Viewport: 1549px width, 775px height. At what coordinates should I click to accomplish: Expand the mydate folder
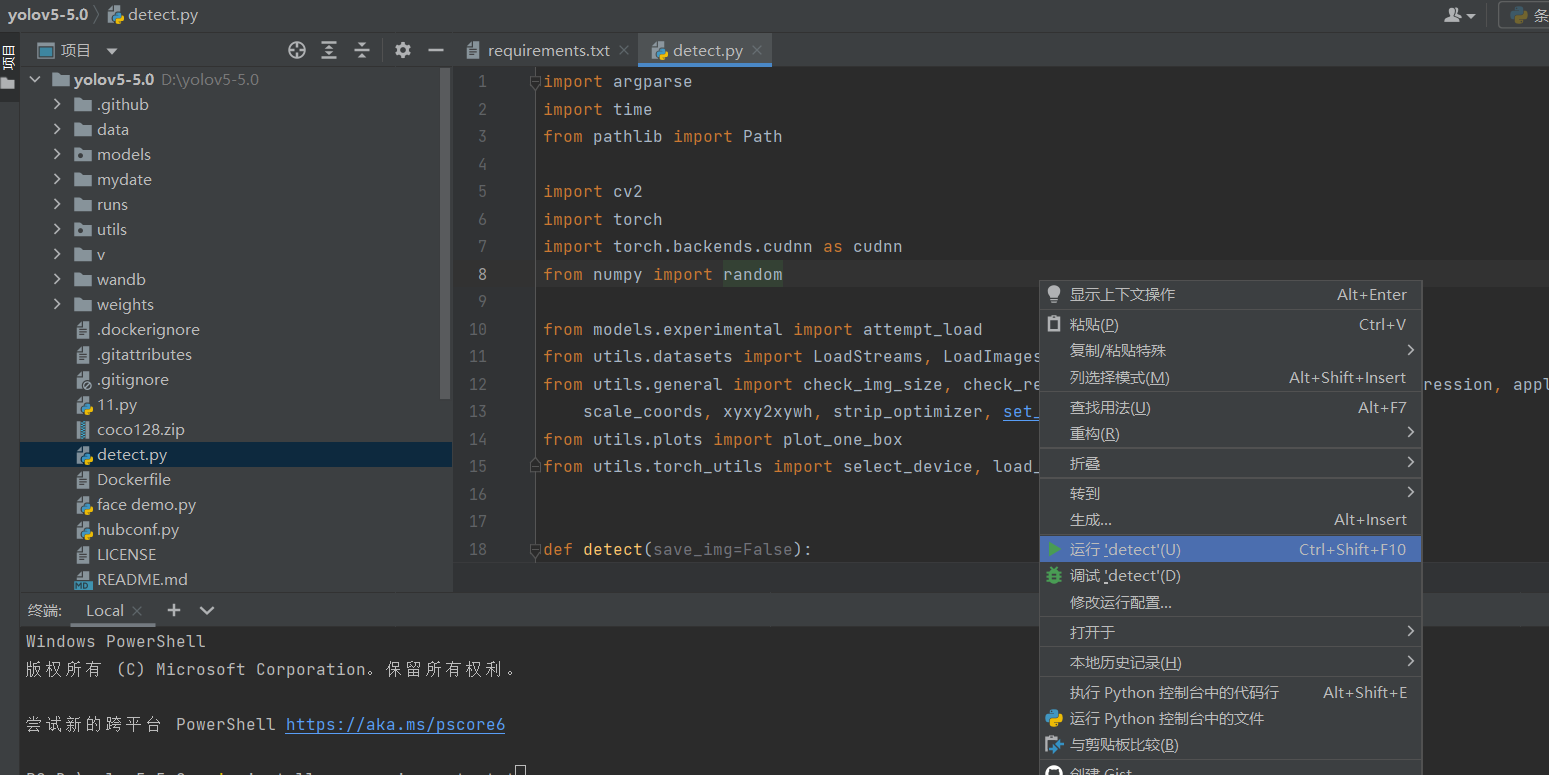tap(58, 179)
